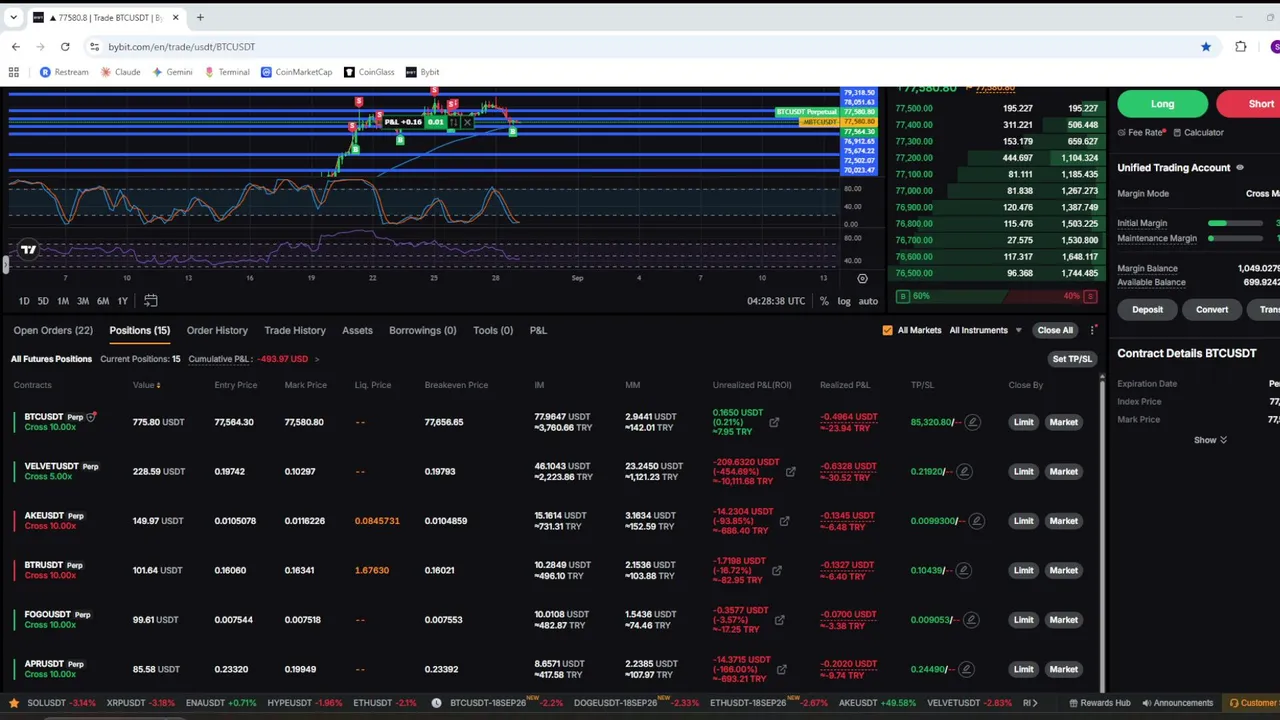Share the BTRUSDT unrealized P&L
Viewport: 1280px width, 720px height.
coord(777,570)
